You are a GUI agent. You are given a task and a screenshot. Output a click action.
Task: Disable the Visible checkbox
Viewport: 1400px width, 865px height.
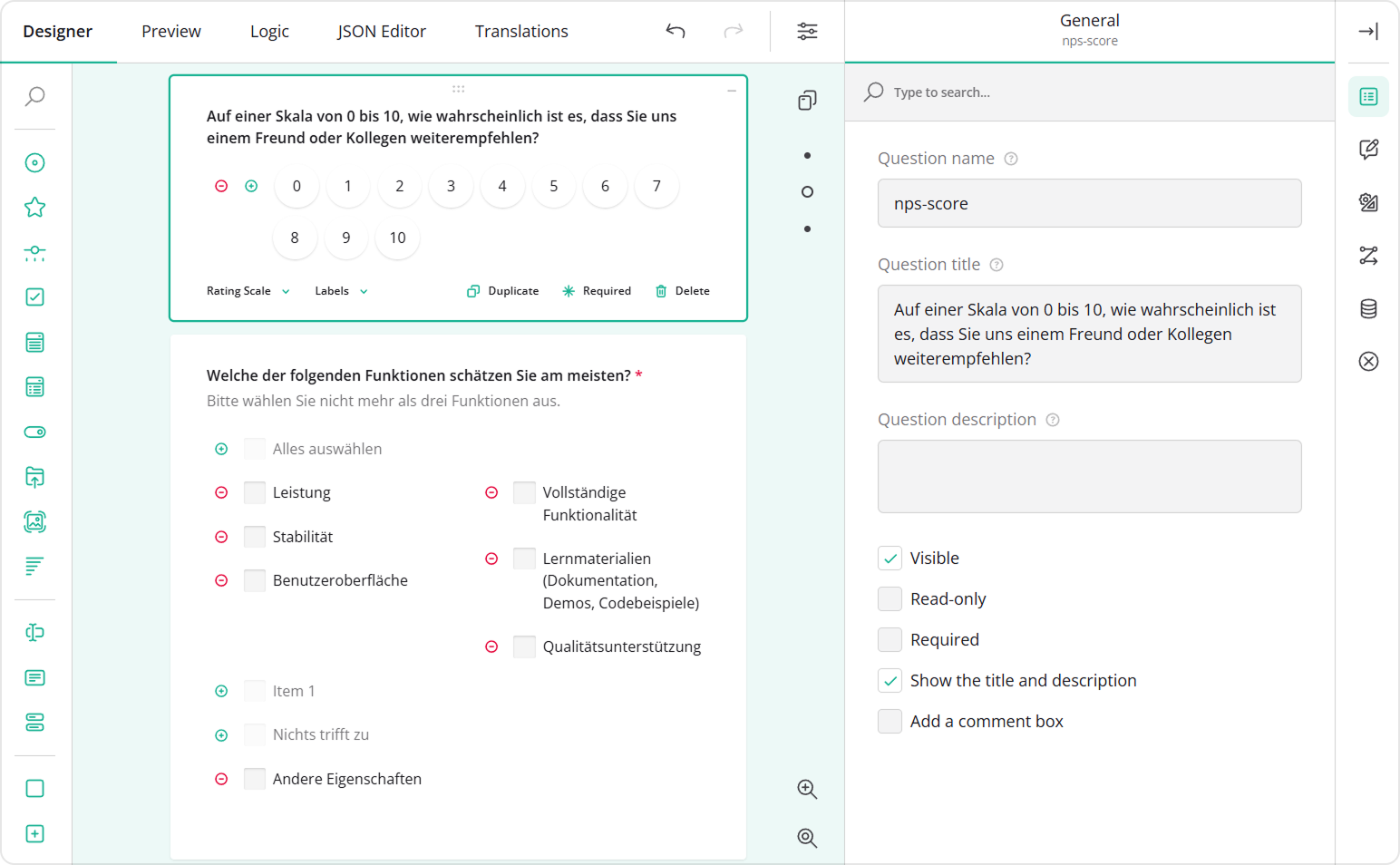coord(890,558)
